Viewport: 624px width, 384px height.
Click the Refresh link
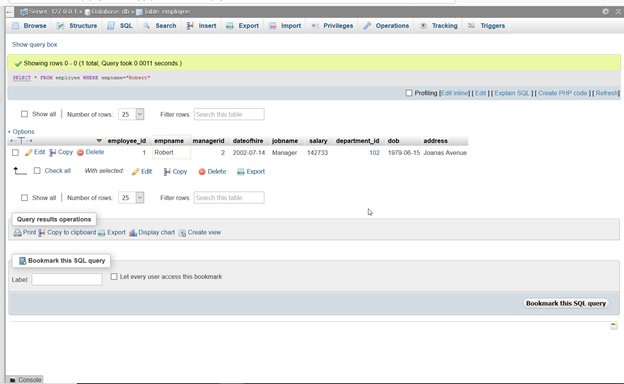click(607, 93)
